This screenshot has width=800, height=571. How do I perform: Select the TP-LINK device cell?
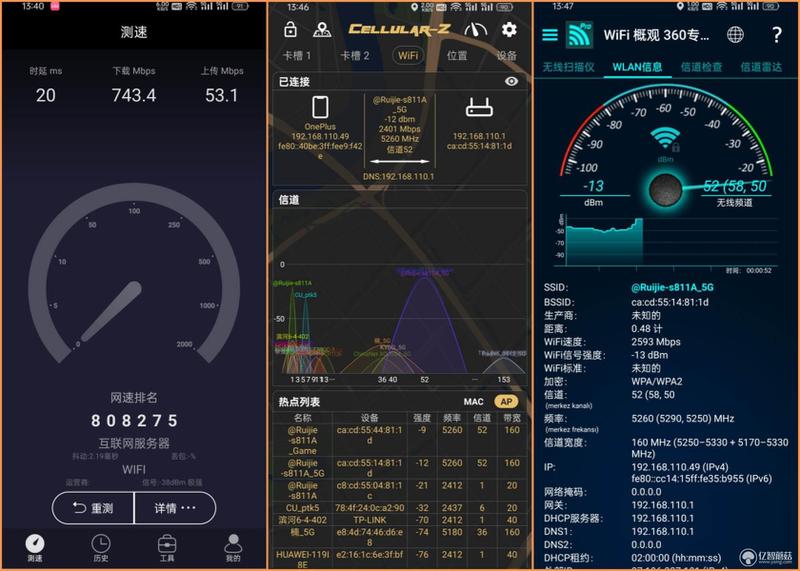(x=370, y=520)
